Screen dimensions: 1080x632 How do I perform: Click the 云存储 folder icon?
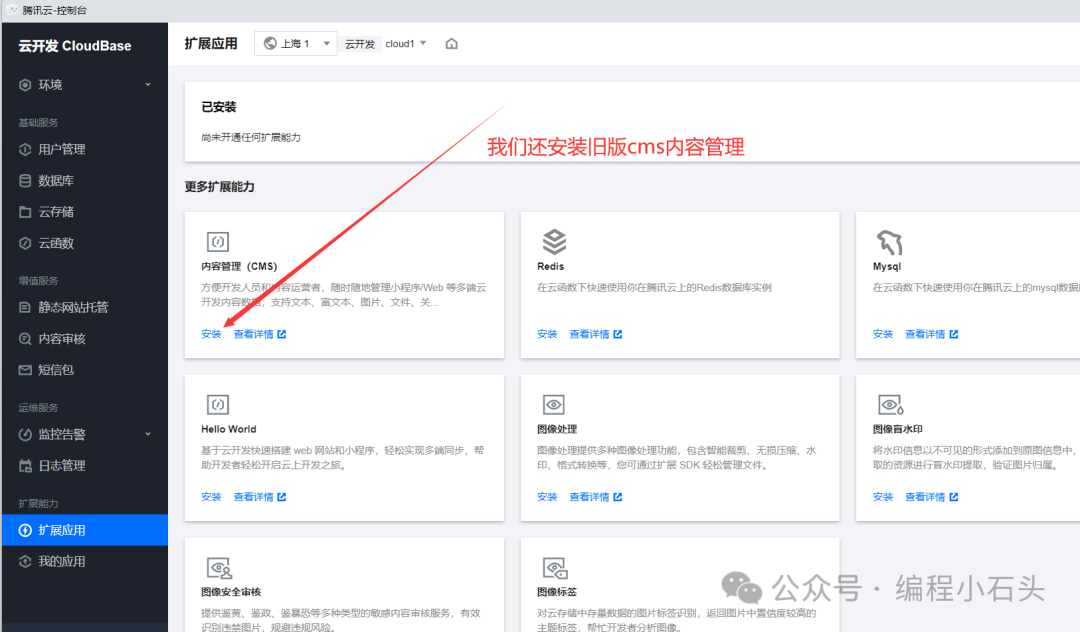tap(25, 212)
